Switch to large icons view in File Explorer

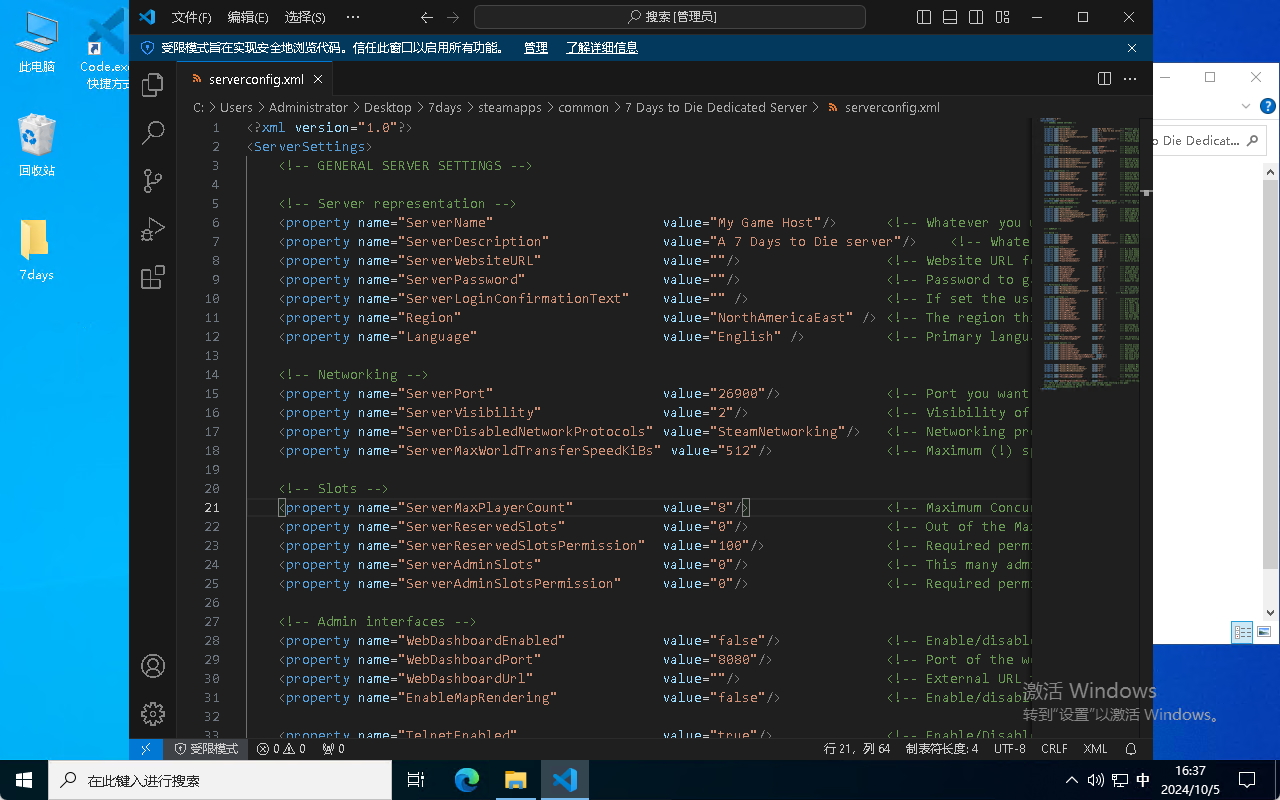[x=1264, y=632]
